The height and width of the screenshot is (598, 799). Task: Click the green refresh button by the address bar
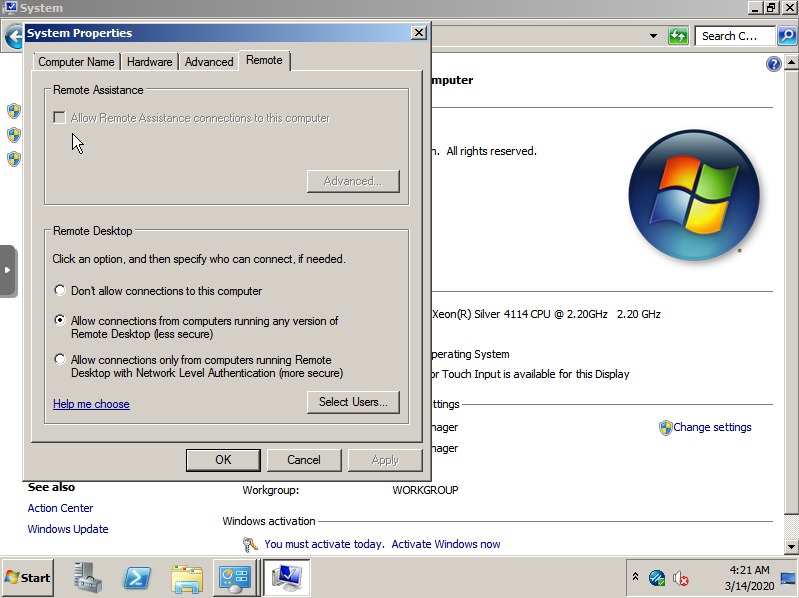pos(678,36)
